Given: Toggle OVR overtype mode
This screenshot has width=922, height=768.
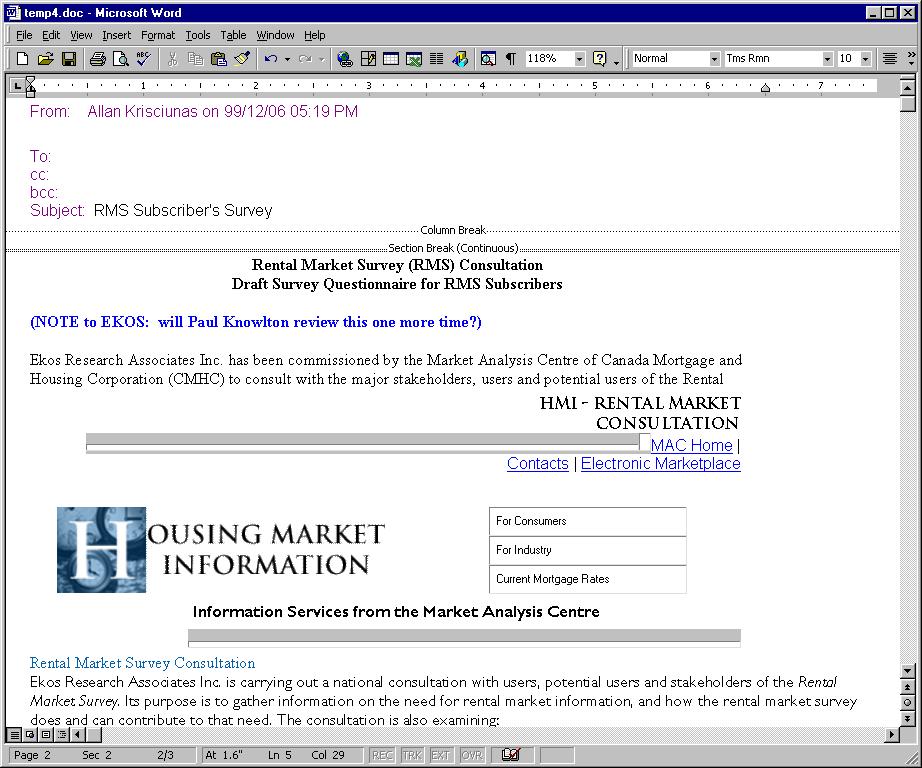Looking at the screenshot, I should 472,755.
